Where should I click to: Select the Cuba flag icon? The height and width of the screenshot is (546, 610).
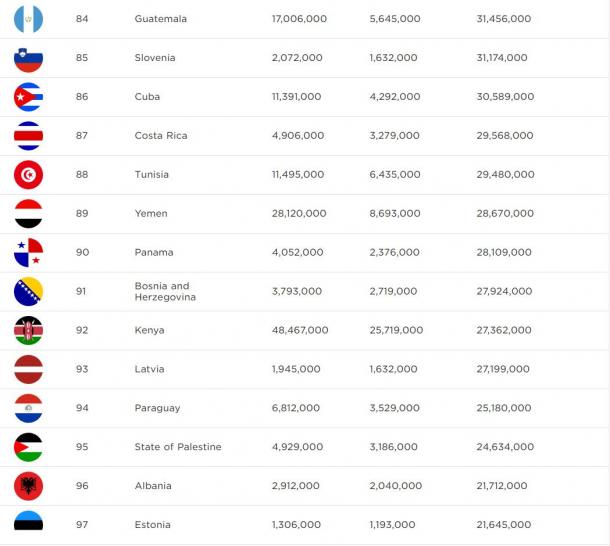pos(28,97)
